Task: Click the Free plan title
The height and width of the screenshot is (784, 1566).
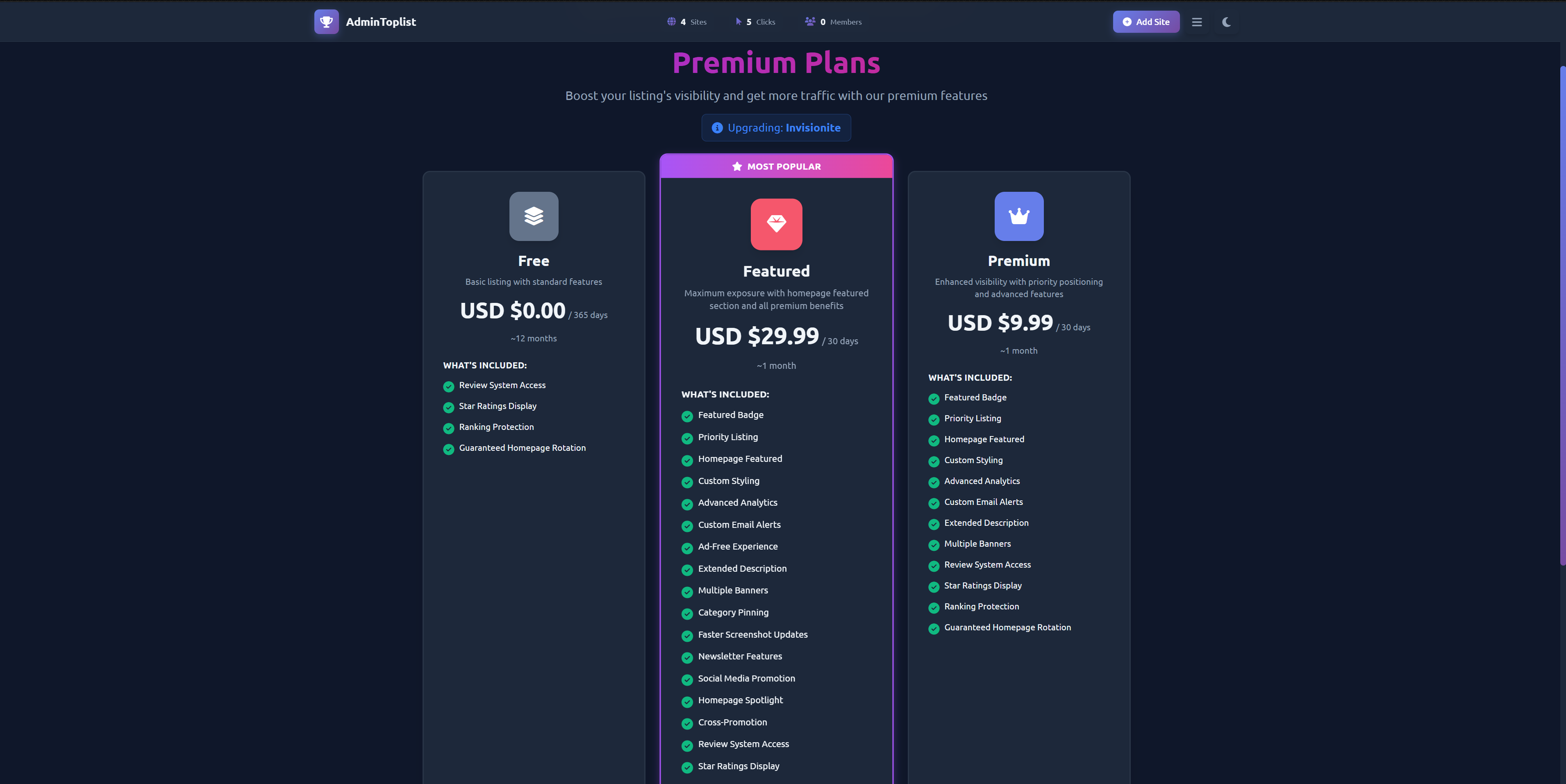Action: pos(534,261)
